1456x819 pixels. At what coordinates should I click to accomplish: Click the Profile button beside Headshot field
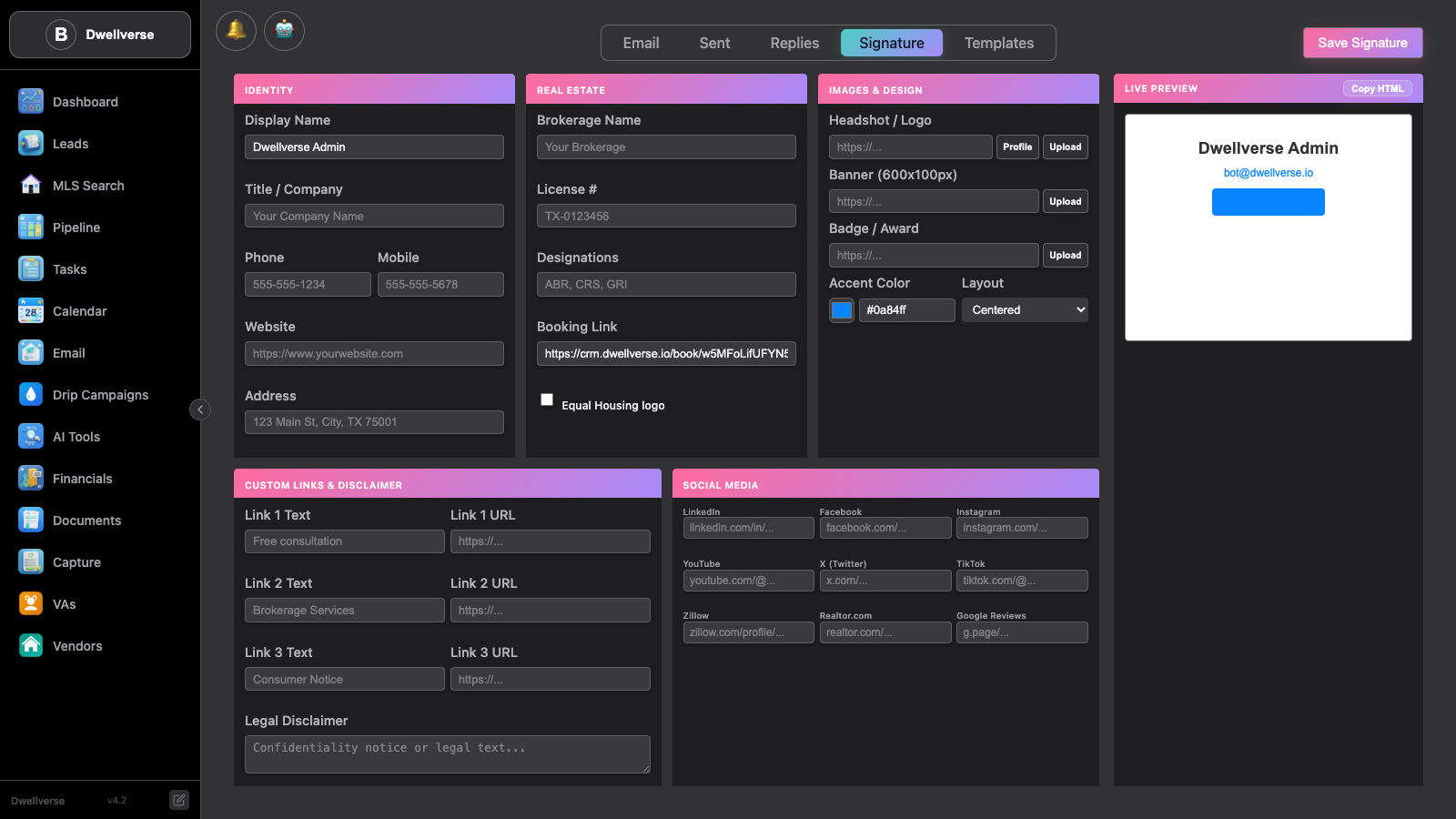pyautogui.click(x=1017, y=147)
